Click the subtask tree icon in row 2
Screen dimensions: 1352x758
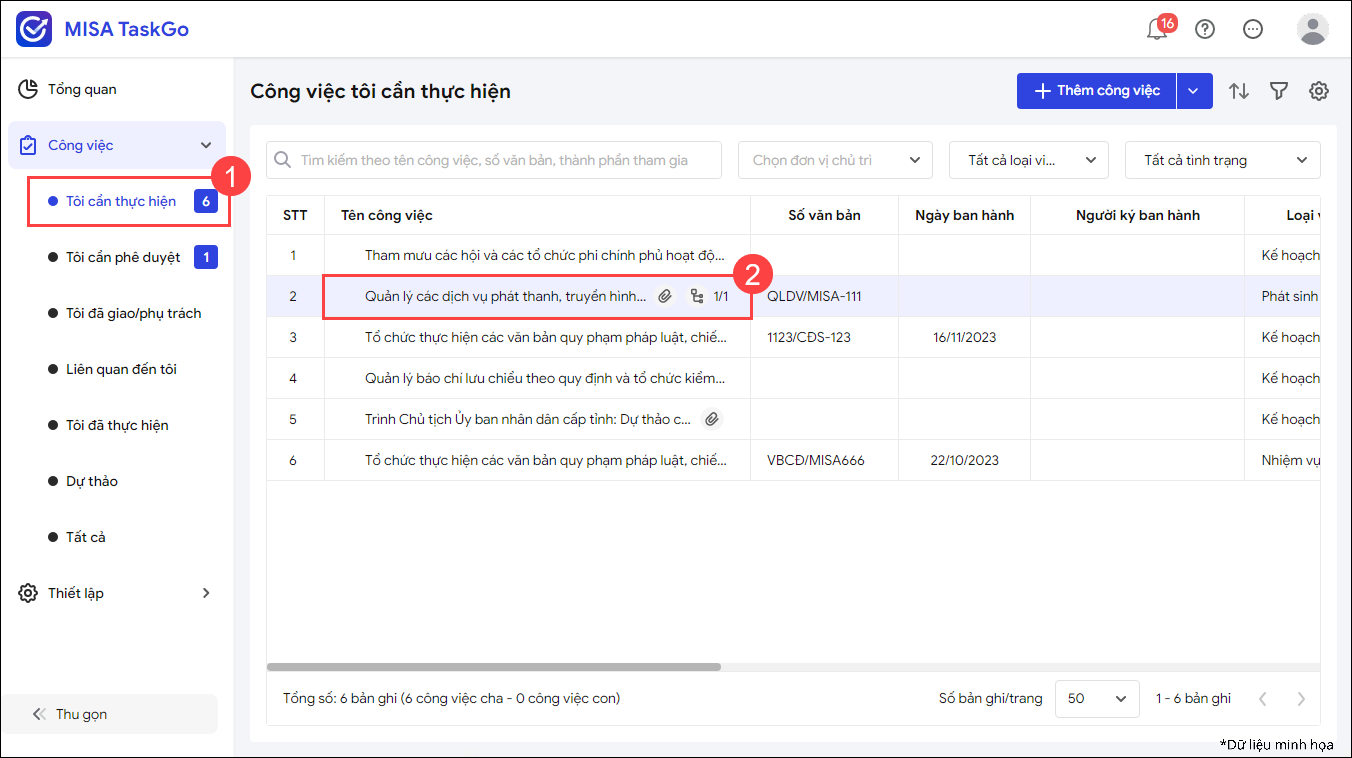pyautogui.click(x=697, y=297)
